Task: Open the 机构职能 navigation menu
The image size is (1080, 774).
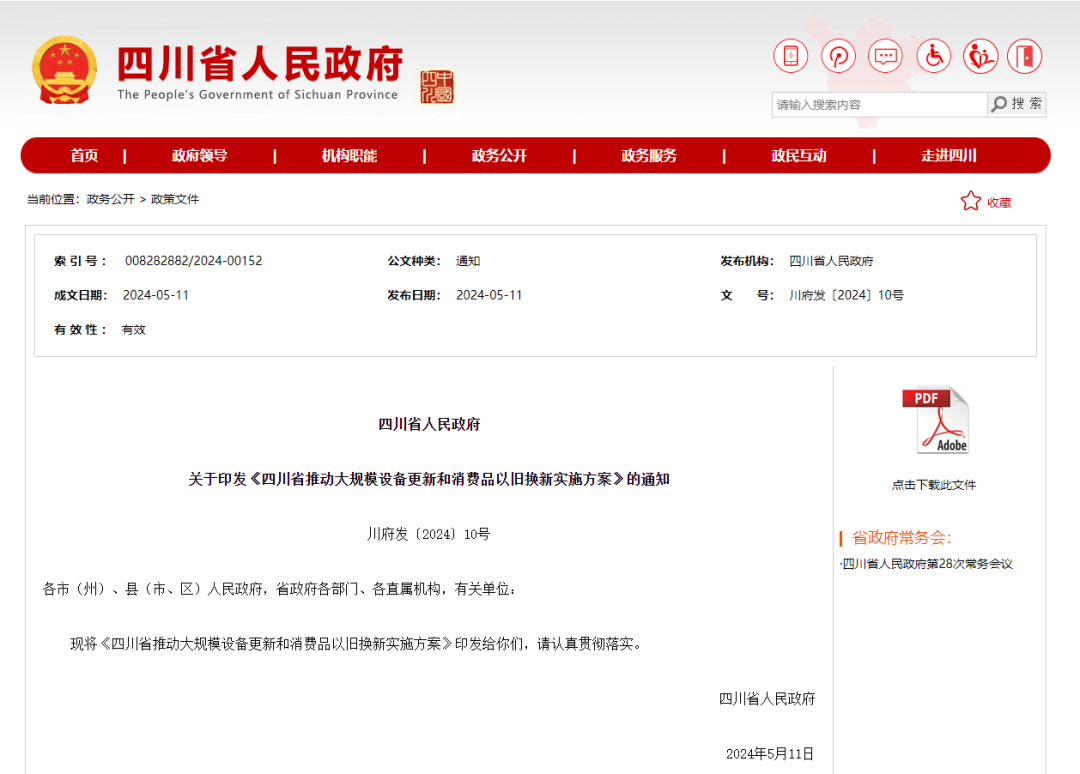Action: pyautogui.click(x=349, y=155)
